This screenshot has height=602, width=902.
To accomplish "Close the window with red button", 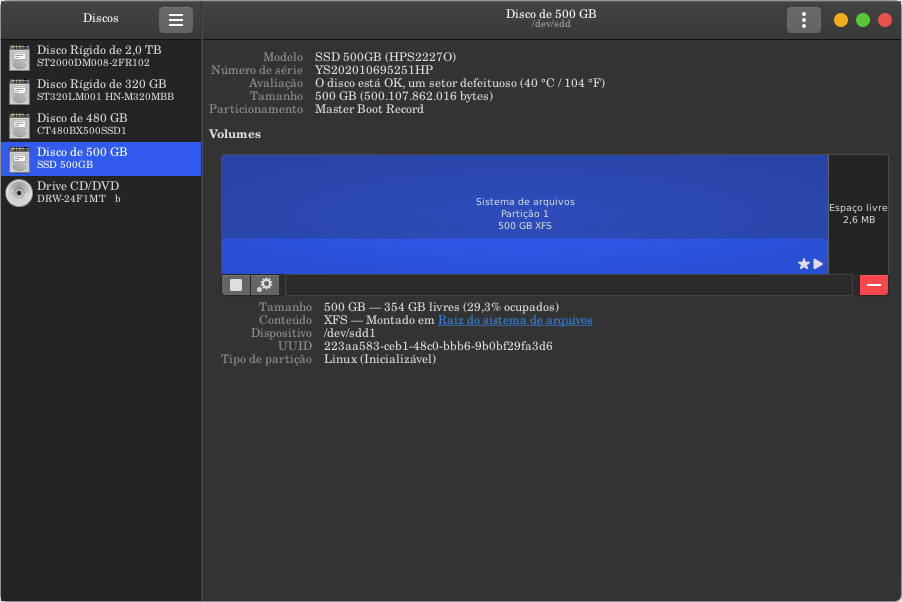I will coord(885,20).
